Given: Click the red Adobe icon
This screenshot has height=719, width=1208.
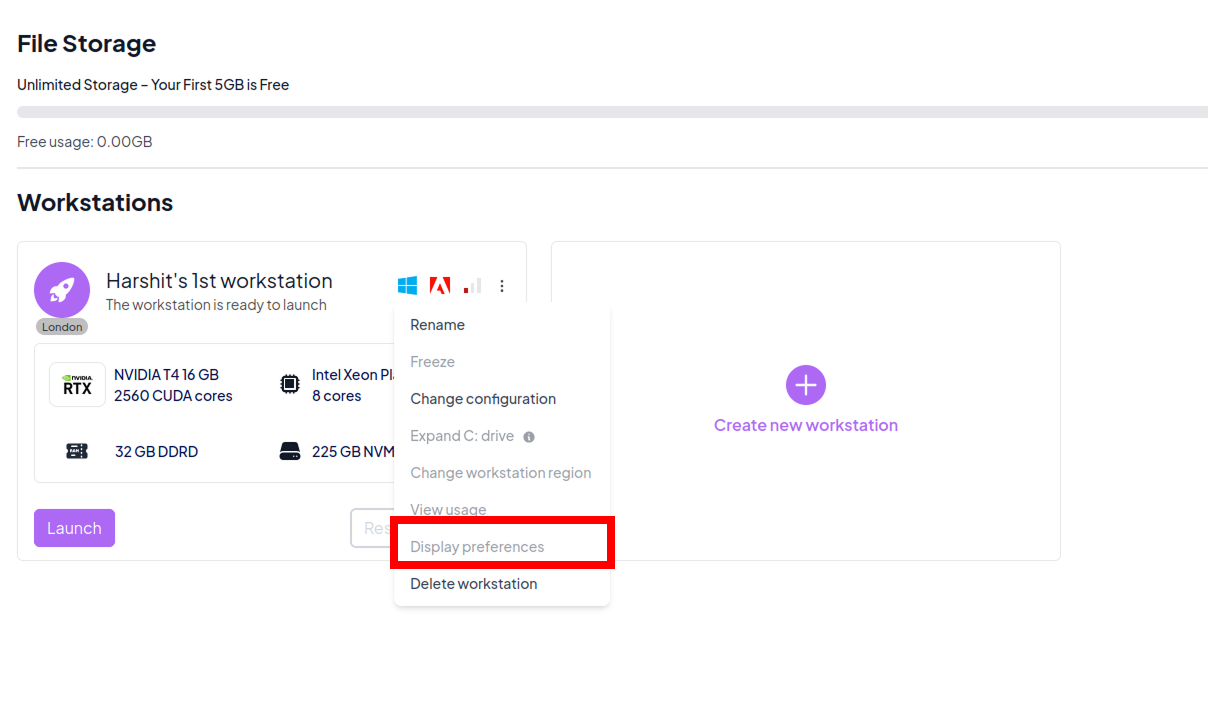Looking at the screenshot, I should tap(439, 286).
